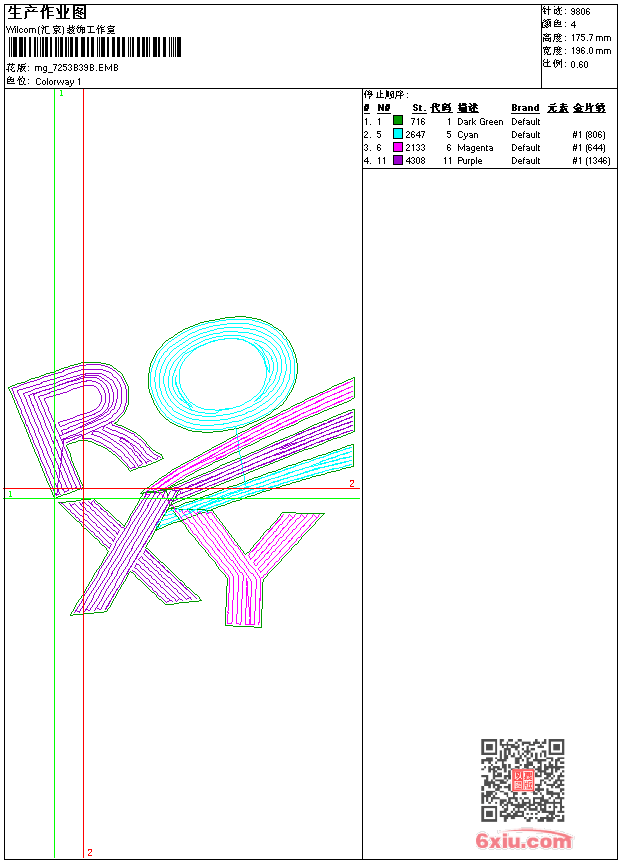This screenshot has width=620, height=860.
Task: Click the sequin count #1 (644)
Action: 589,148
